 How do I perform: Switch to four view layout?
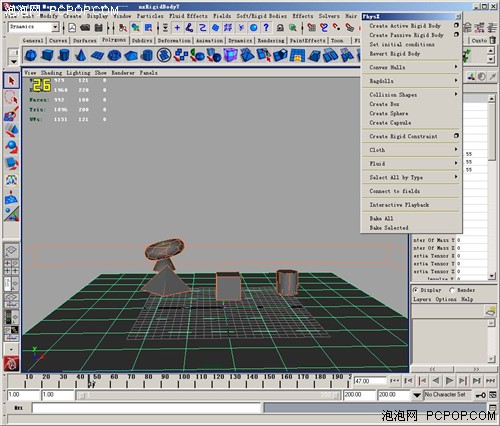(x=11, y=267)
